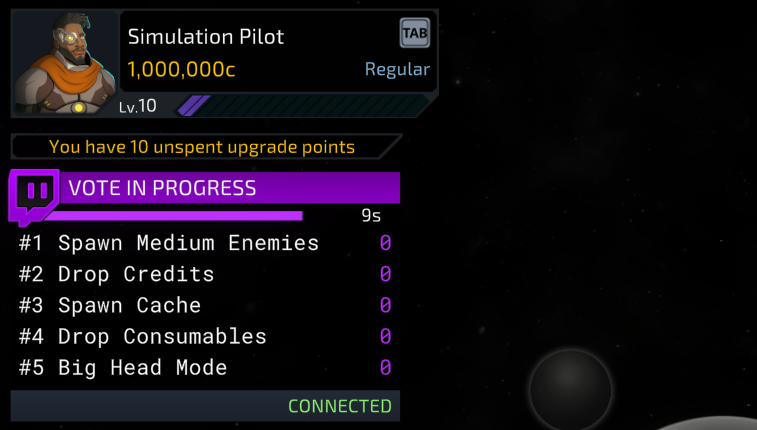Click the purple Twitch logo icon
Image resolution: width=757 pixels, height=430 pixels.
pyautogui.click(x=36, y=193)
